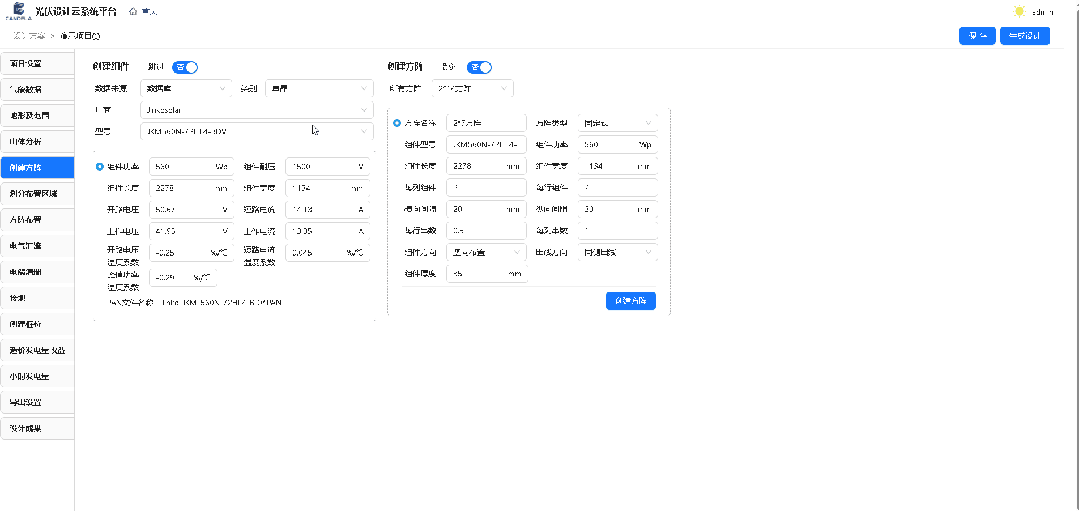Toggle the 创建方阵 switch in right panel
Viewport: 1079px width, 511px height.
(480, 67)
